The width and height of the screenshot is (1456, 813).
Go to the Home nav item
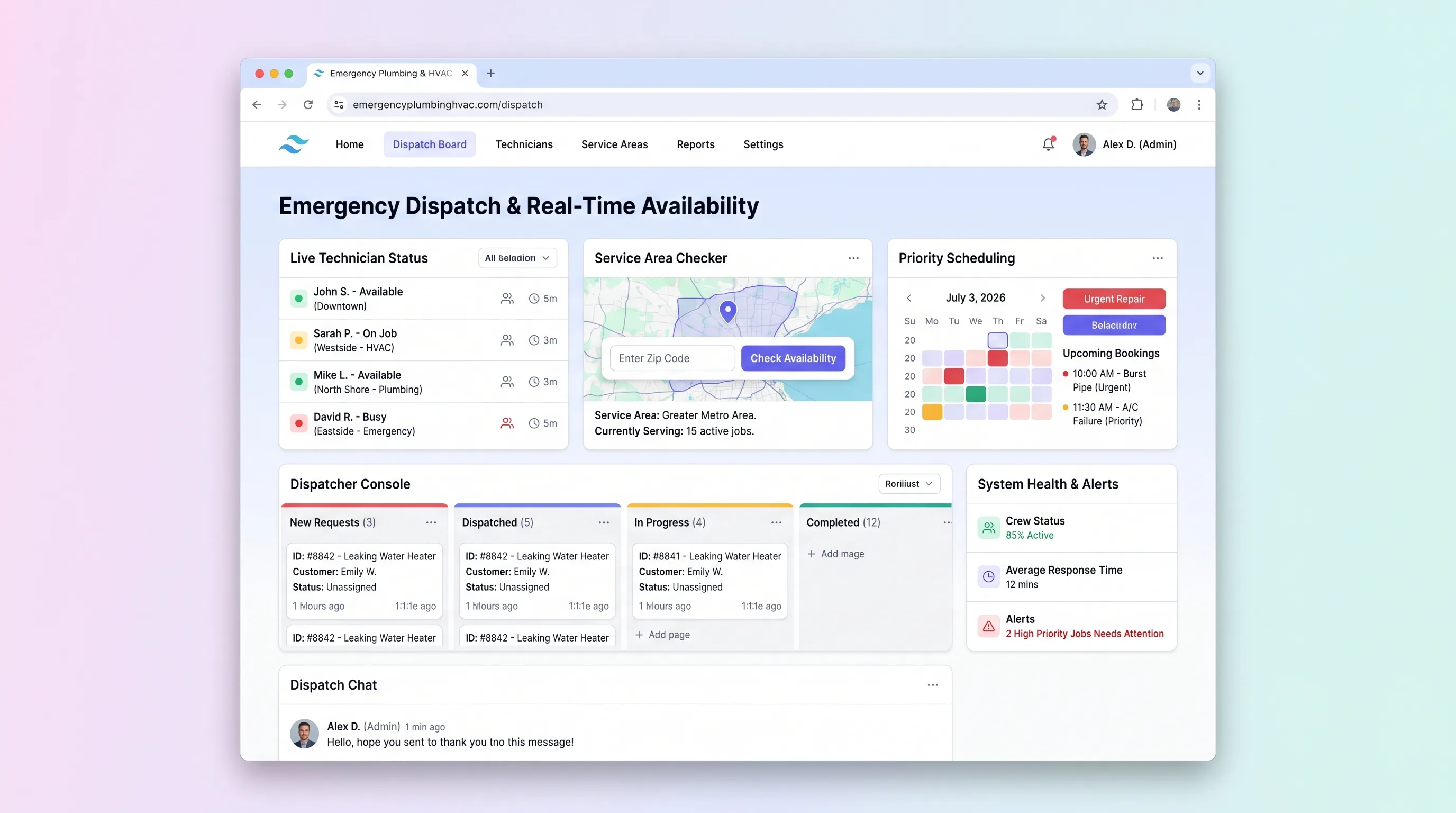(x=350, y=144)
